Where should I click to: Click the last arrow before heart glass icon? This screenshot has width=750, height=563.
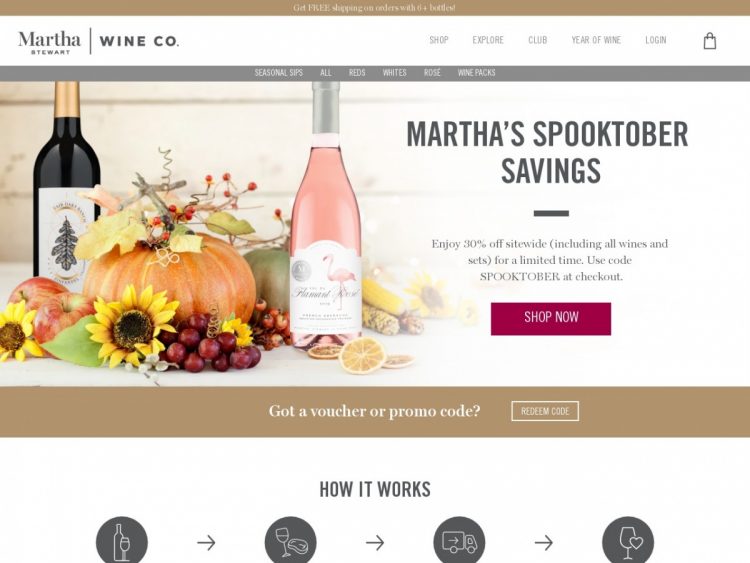pos(543,542)
